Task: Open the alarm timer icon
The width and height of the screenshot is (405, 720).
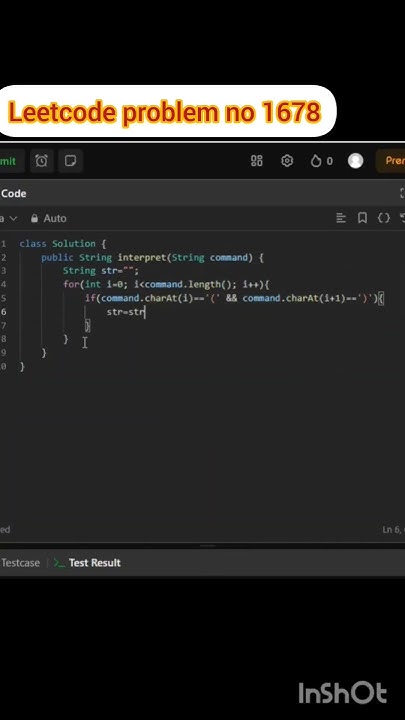Action: tap(41, 161)
